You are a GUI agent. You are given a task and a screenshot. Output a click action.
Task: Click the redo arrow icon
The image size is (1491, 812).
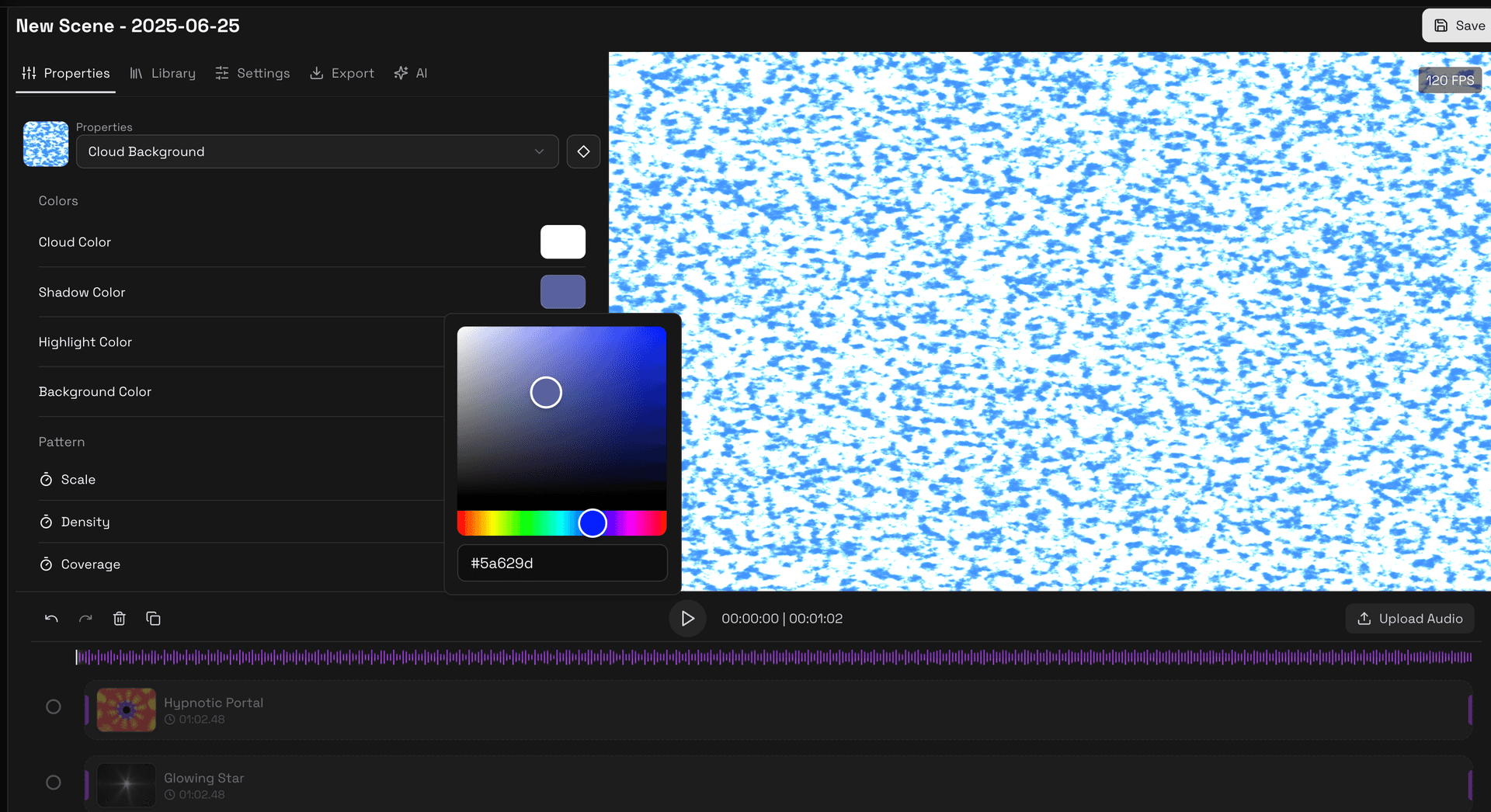85,619
